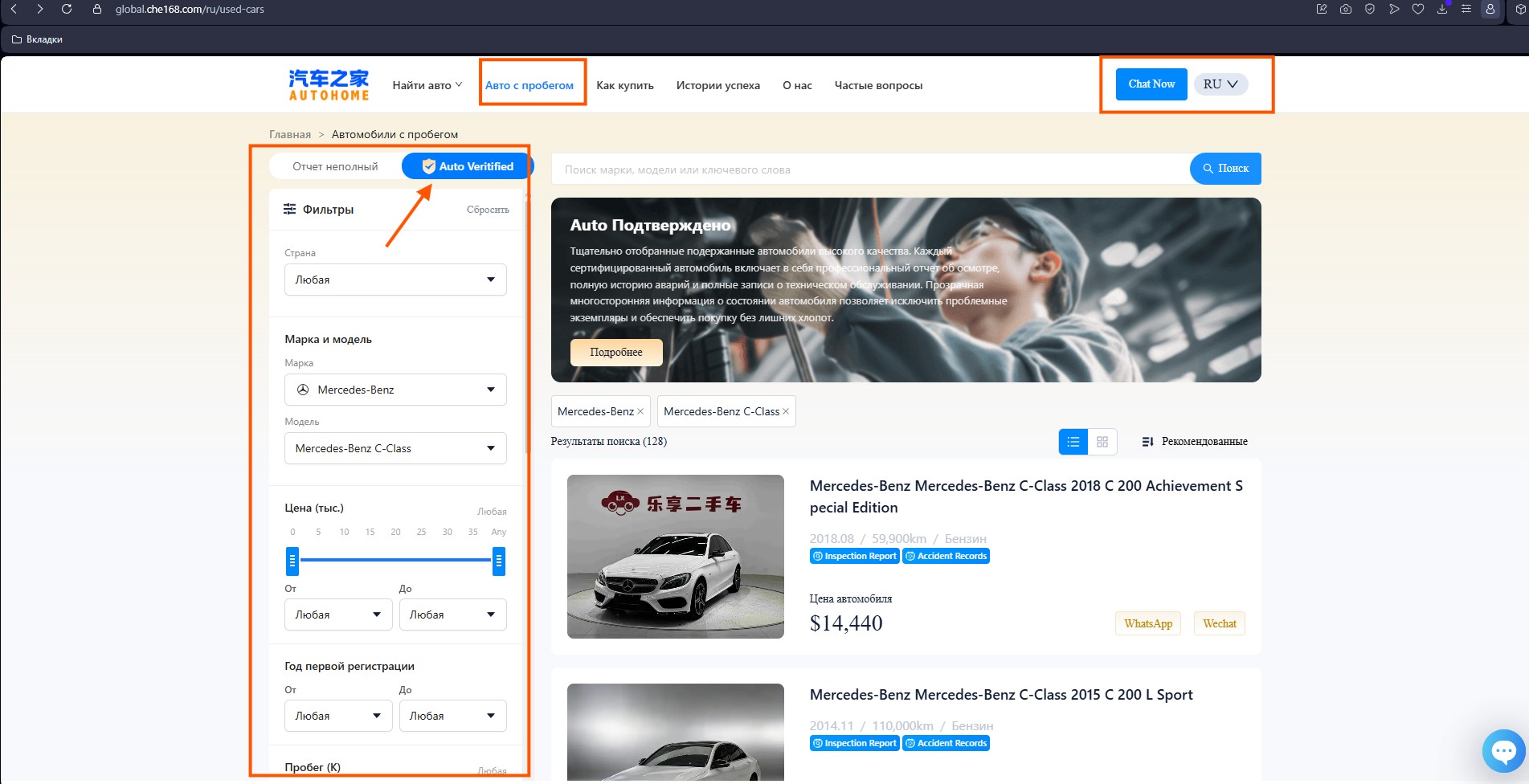Click the Сбросить filters link
The image size is (1529, 784).
pos(488,210)
